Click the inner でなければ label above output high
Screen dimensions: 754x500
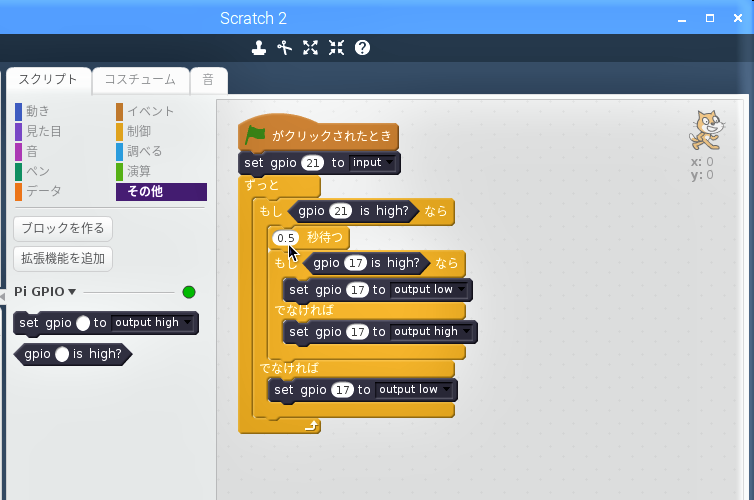pyautogui.click(x=304, y=310)
